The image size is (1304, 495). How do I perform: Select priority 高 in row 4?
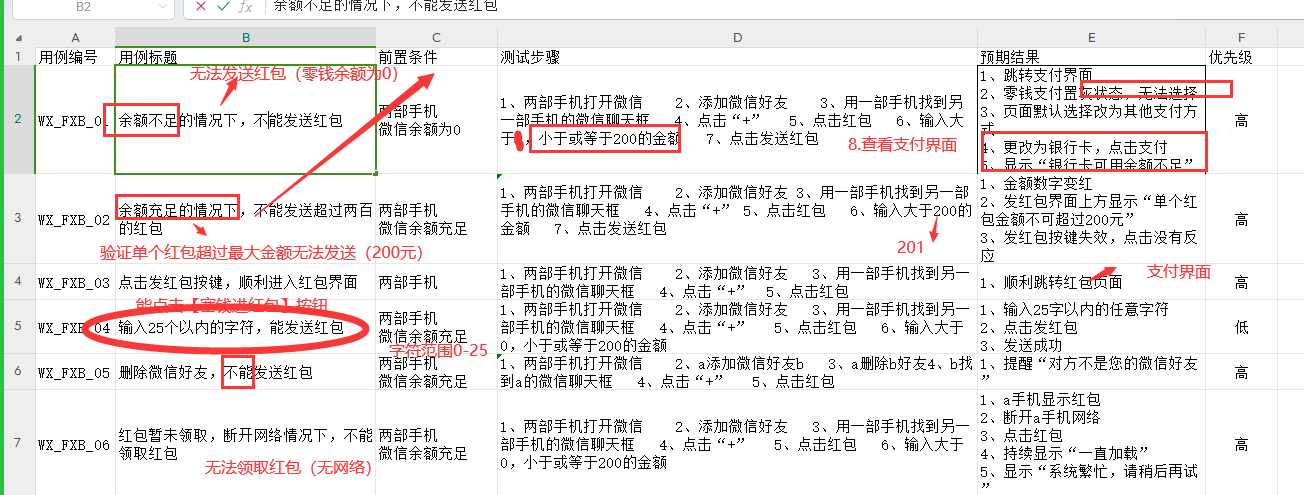1241,282
